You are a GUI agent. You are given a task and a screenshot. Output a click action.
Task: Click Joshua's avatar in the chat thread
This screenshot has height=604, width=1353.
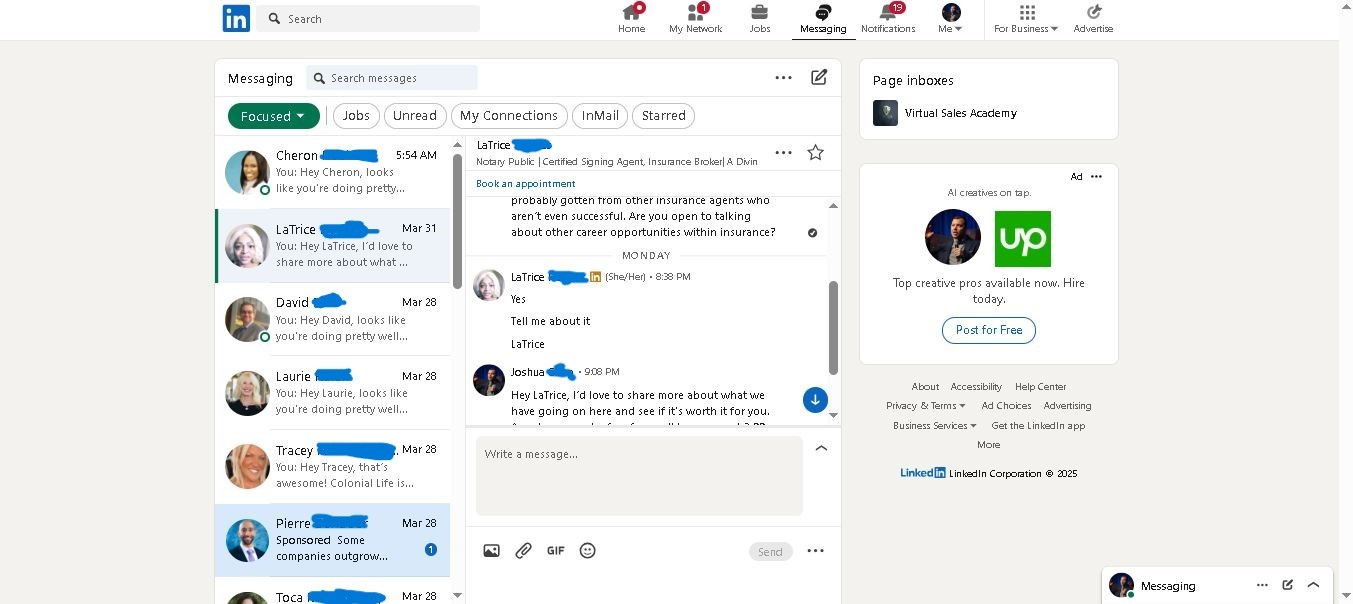[x=488, y=380]
